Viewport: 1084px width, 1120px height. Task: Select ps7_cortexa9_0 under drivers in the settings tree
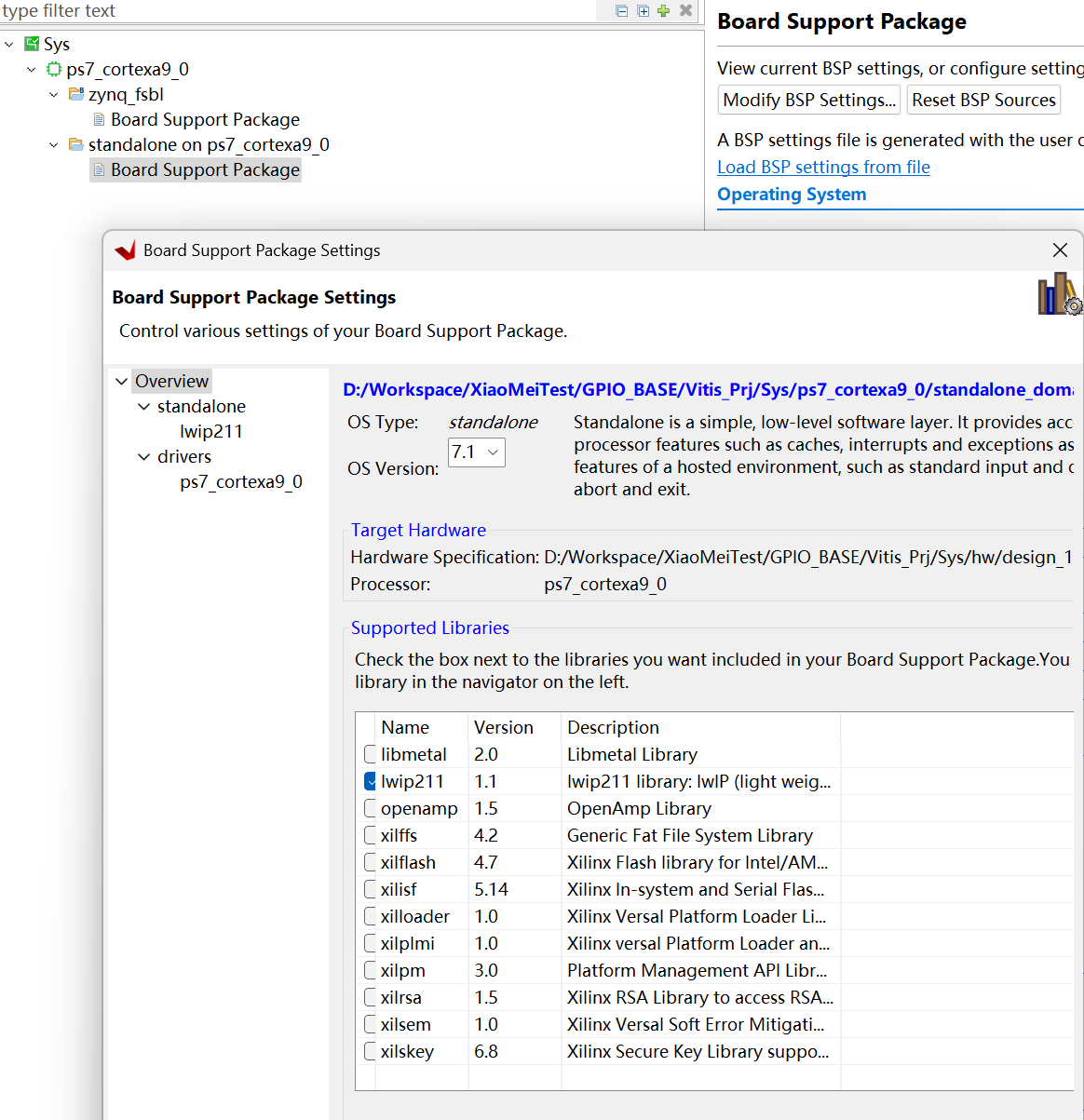[241, 481]
